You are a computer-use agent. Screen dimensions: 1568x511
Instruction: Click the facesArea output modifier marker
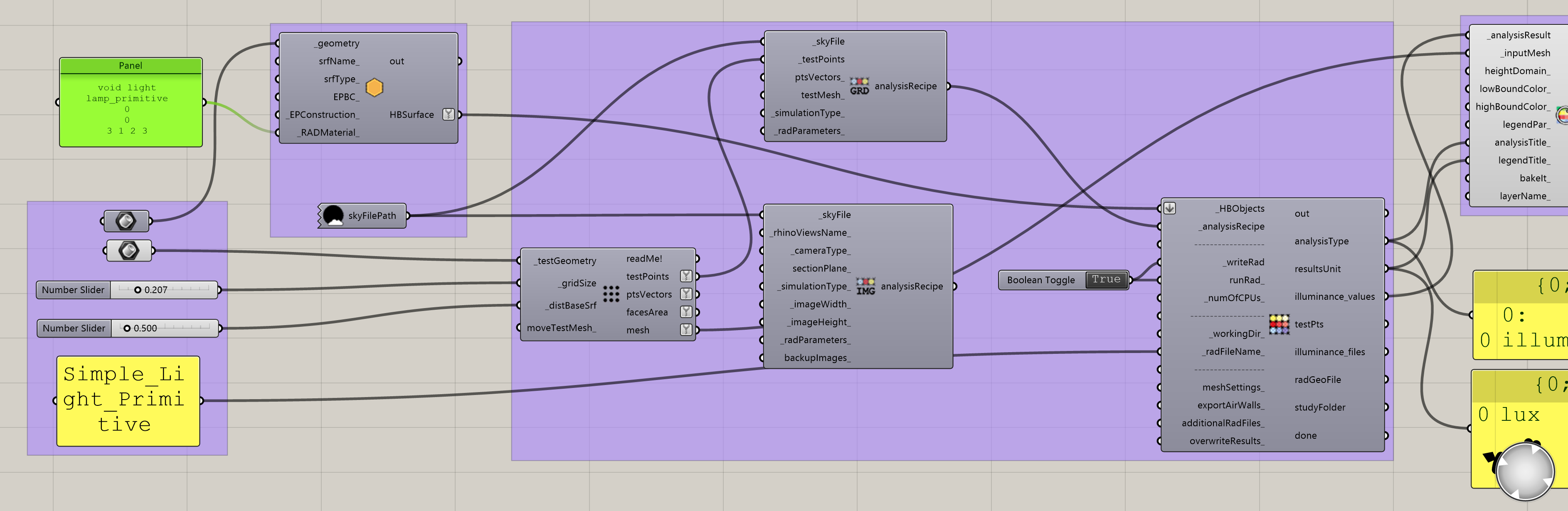686,312
